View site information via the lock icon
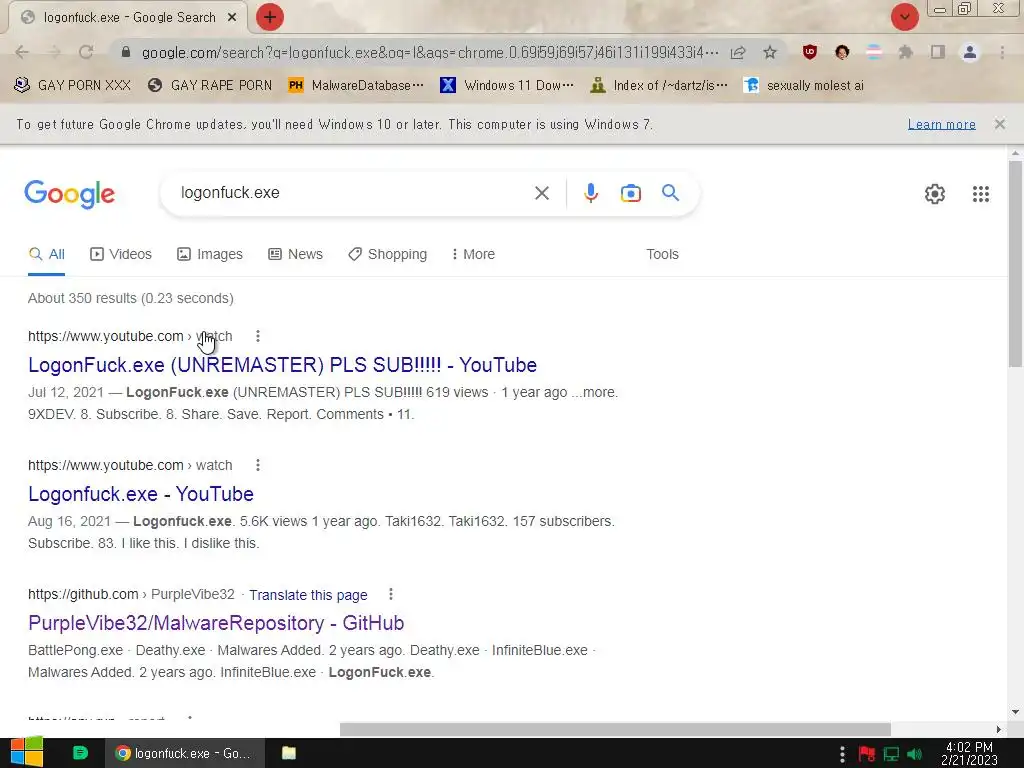1024x768 pixels. [x=126, y=52]
